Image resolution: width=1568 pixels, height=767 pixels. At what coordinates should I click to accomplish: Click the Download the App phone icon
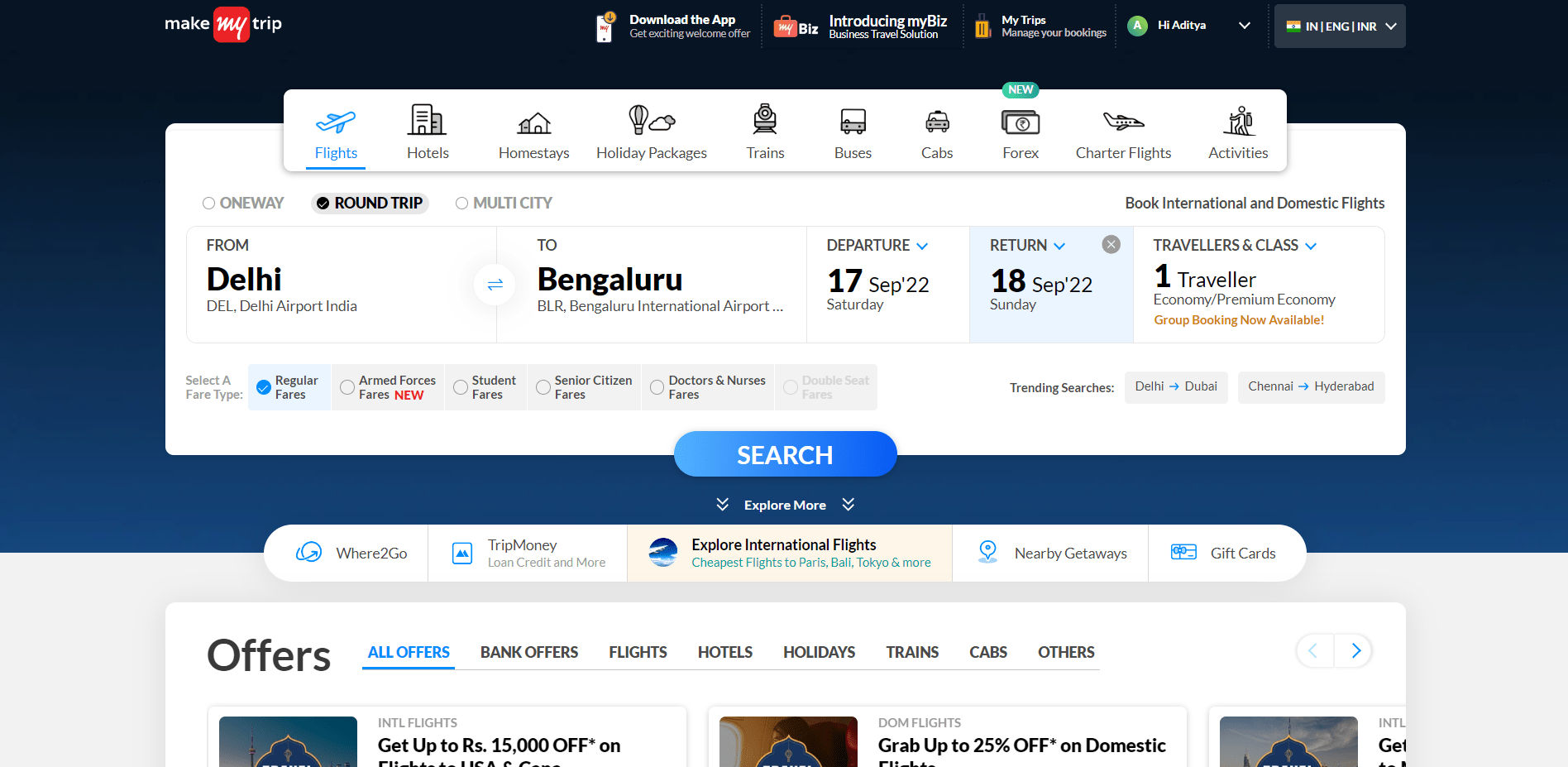[605, 26]
